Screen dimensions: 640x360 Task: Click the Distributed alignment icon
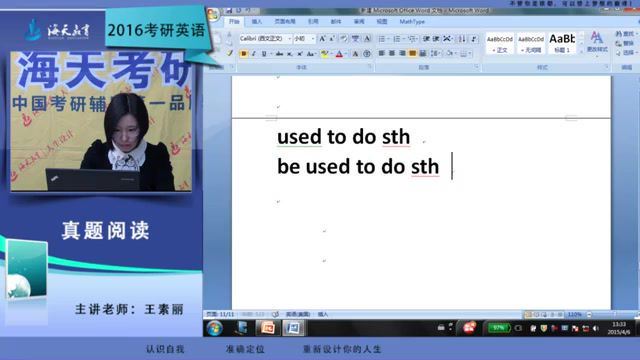point(423,53)
